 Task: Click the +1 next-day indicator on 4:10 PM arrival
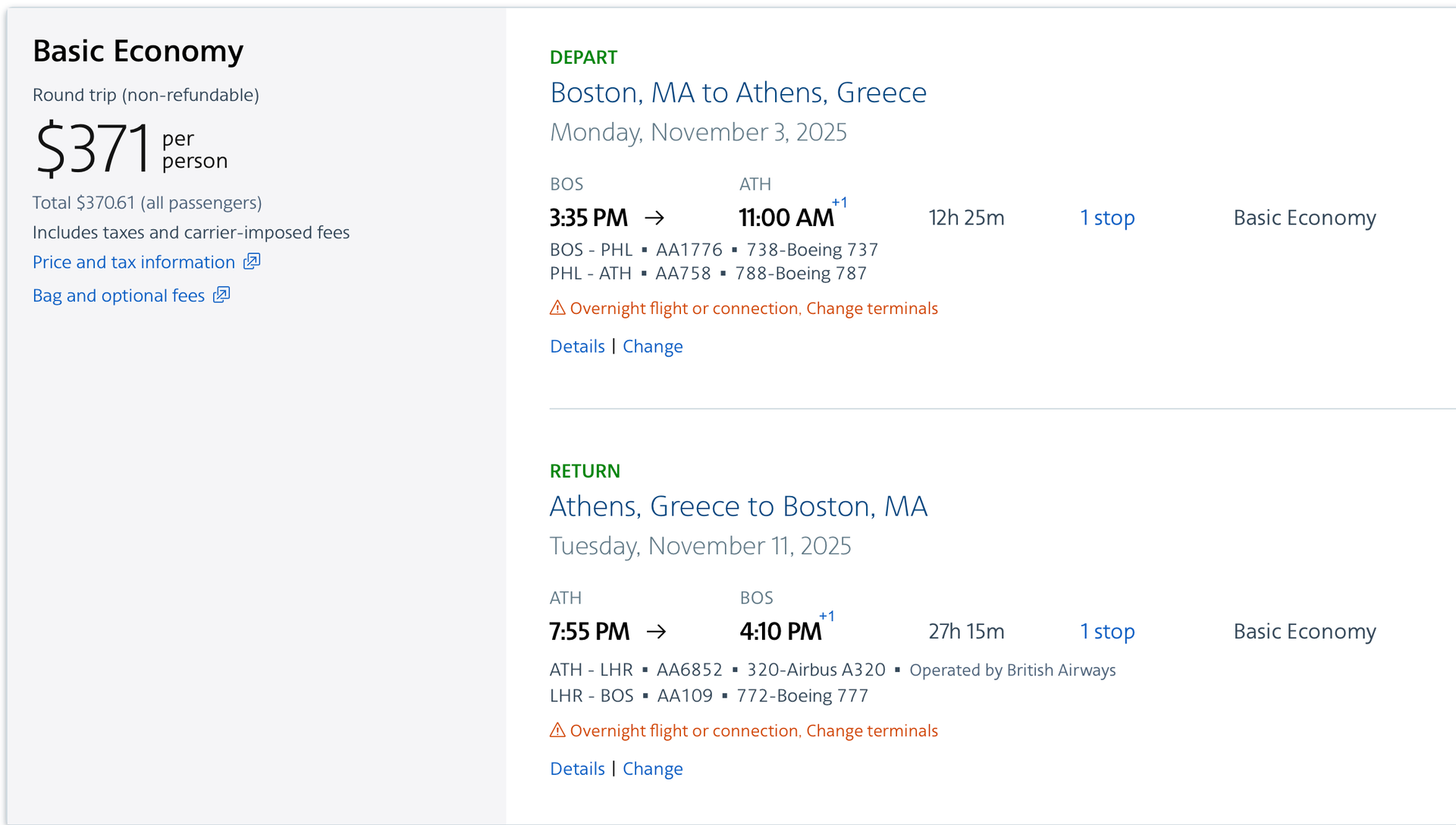(x=827, y=616)
